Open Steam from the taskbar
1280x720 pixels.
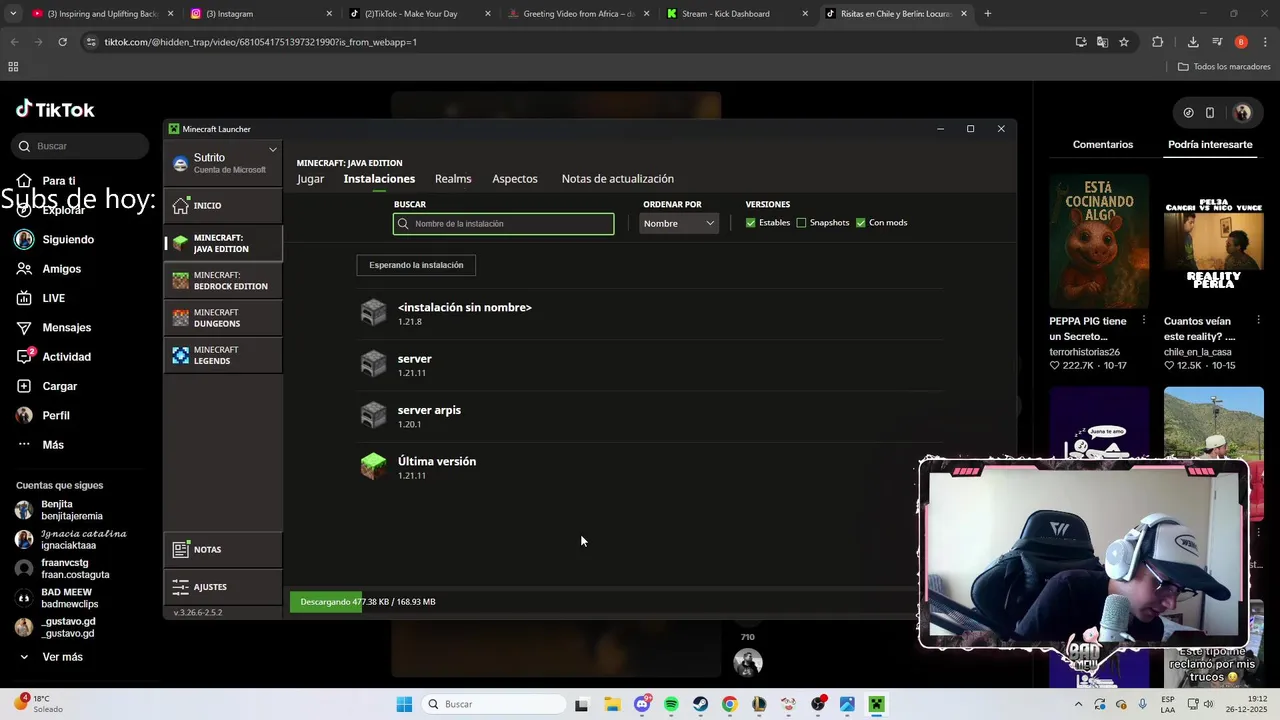click(700, 704)
